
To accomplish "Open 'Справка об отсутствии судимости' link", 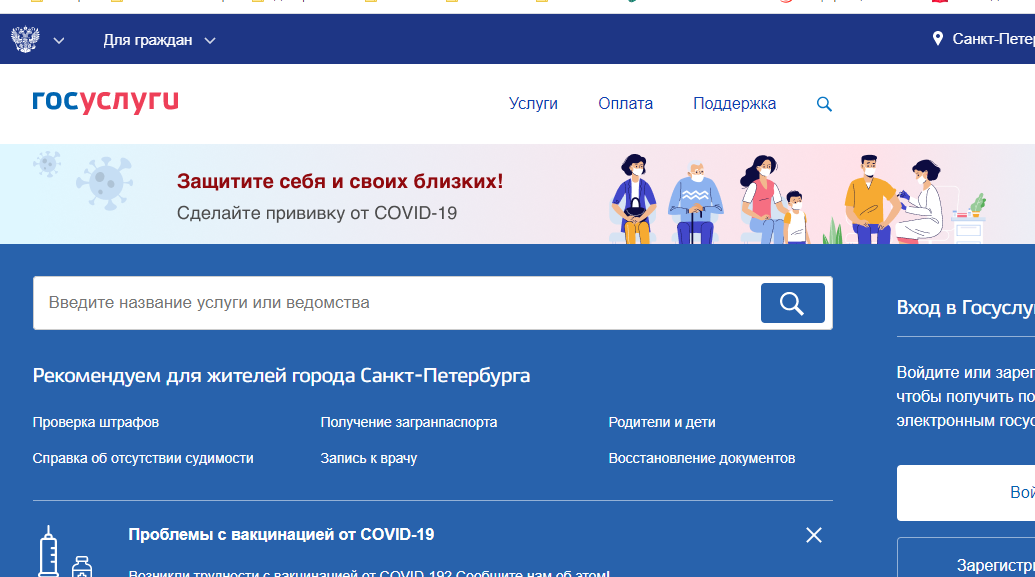I will (x=143, y=458).
